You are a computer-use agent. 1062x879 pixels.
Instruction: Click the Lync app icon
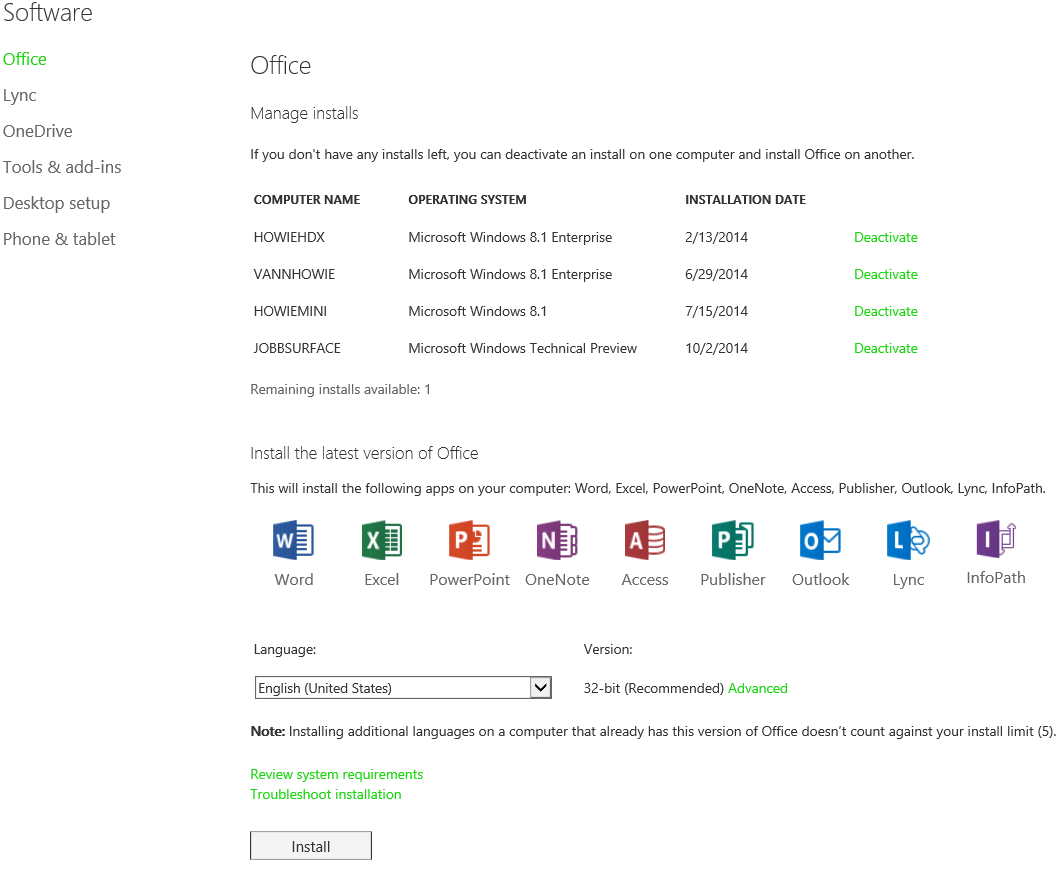[x=908, y=541]
